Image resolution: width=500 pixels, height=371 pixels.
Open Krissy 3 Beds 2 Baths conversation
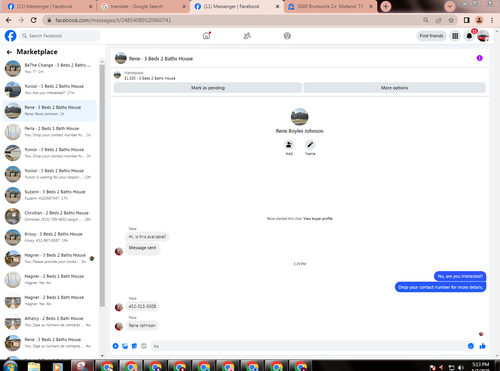tap(49, 237)
